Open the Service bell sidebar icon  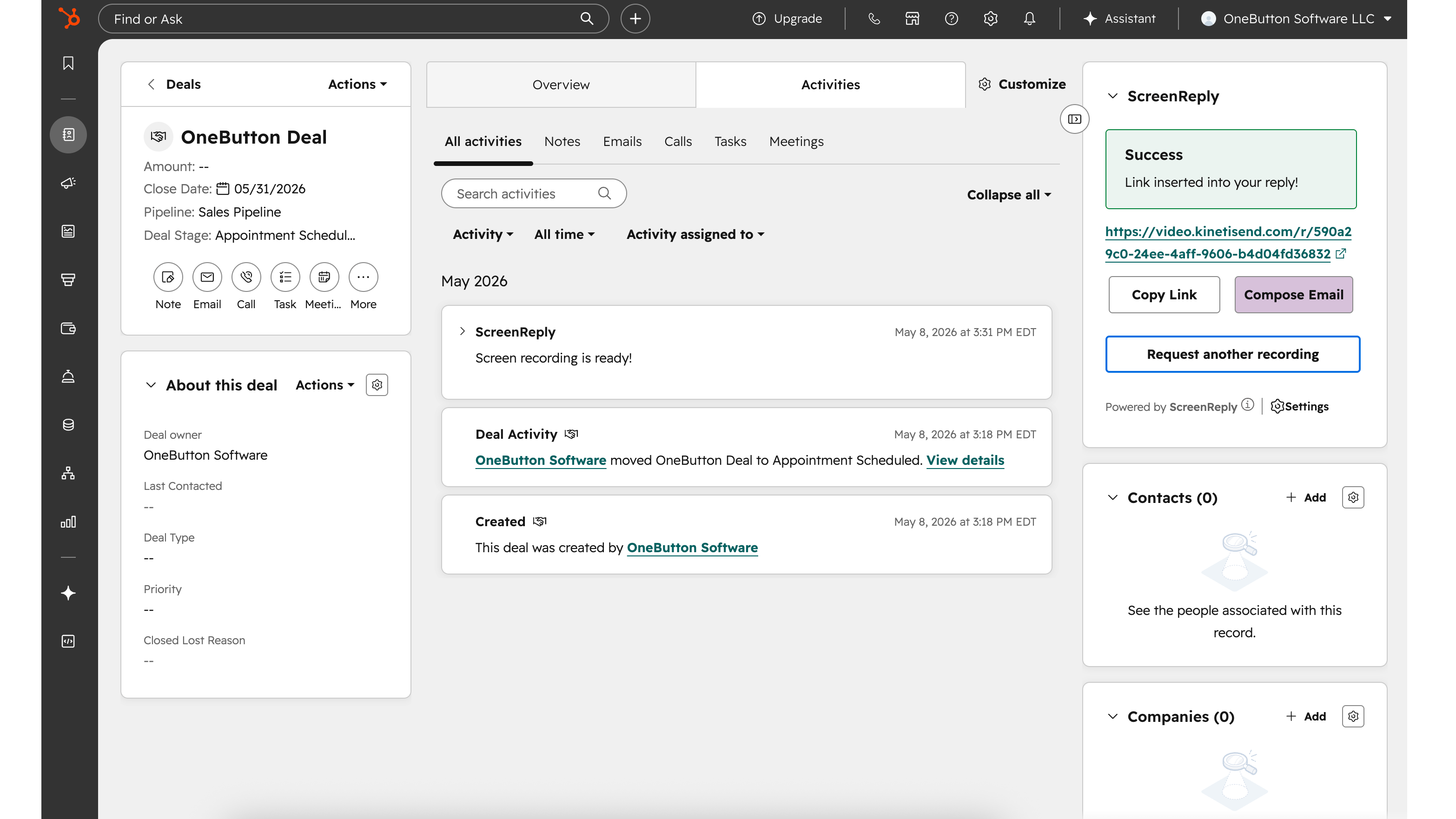pyautogui.click(x=68, y=376)
